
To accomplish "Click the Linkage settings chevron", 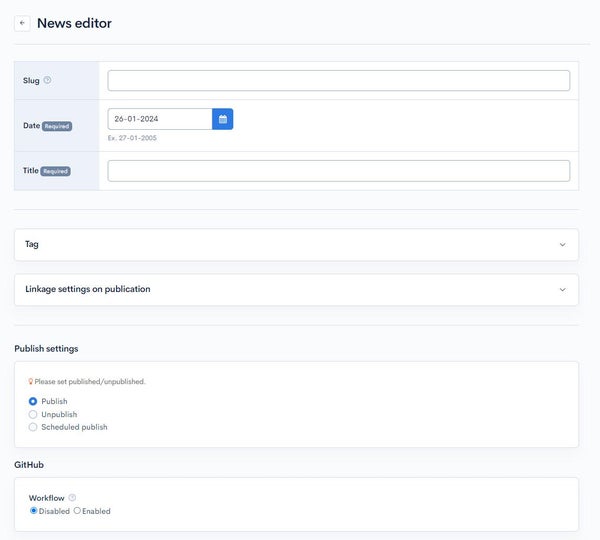I will (x=562, y=290).
